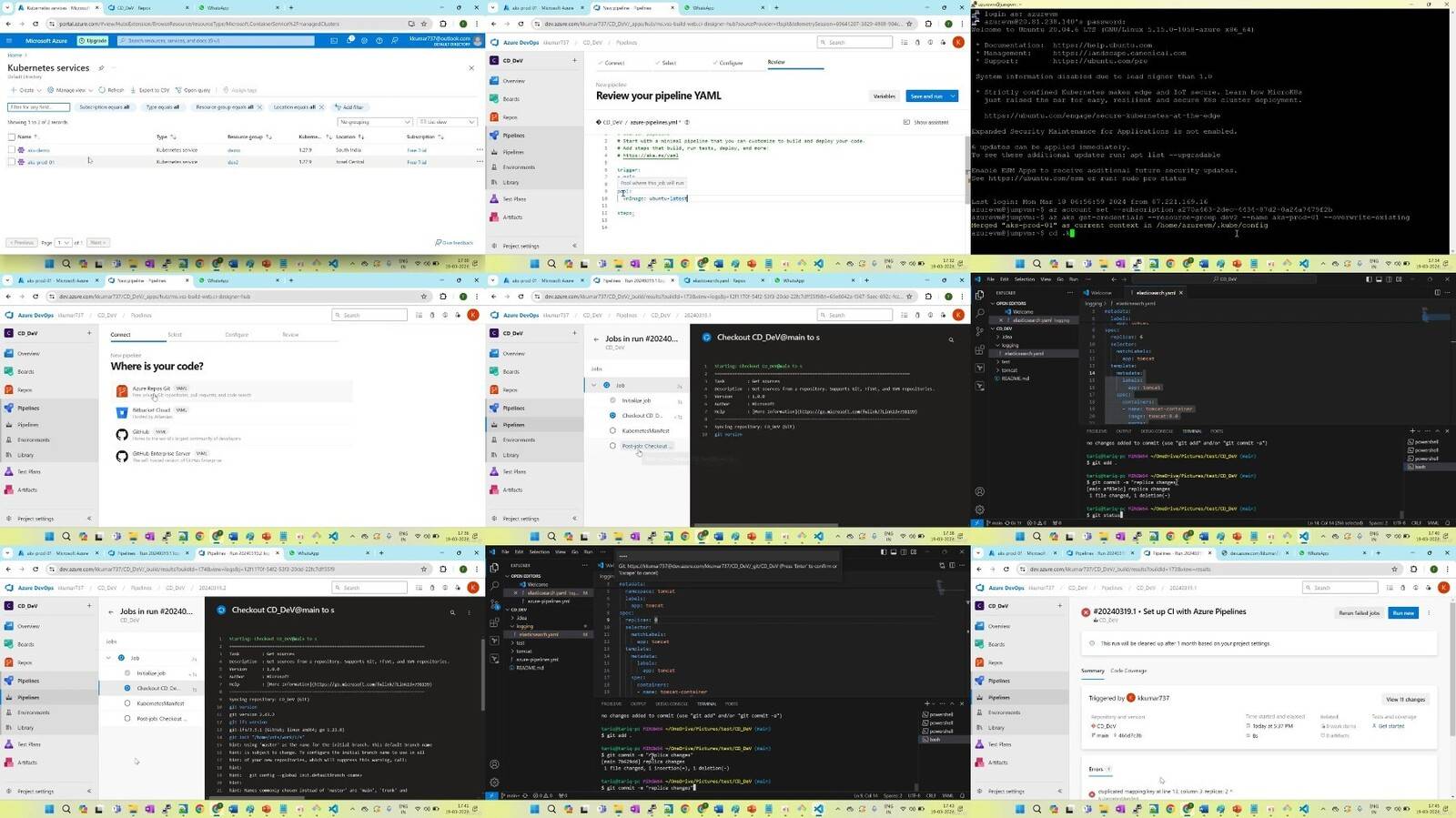Open the 'List view' dropdown
The height and width of the screenshot is (818, 1456).
click(x=447, y=122)
